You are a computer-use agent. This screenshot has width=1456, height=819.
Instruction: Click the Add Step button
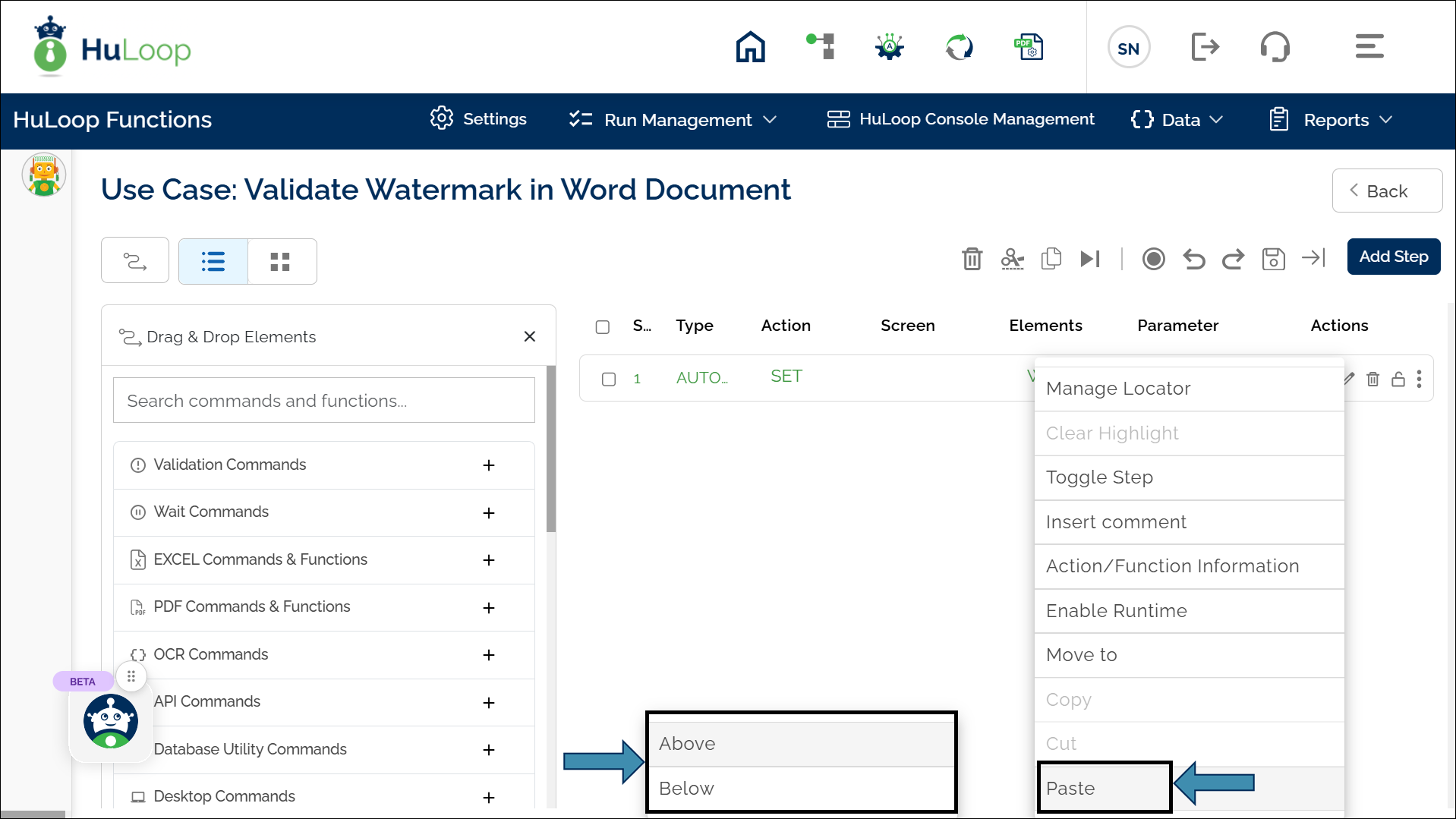tap(1393, 257)
